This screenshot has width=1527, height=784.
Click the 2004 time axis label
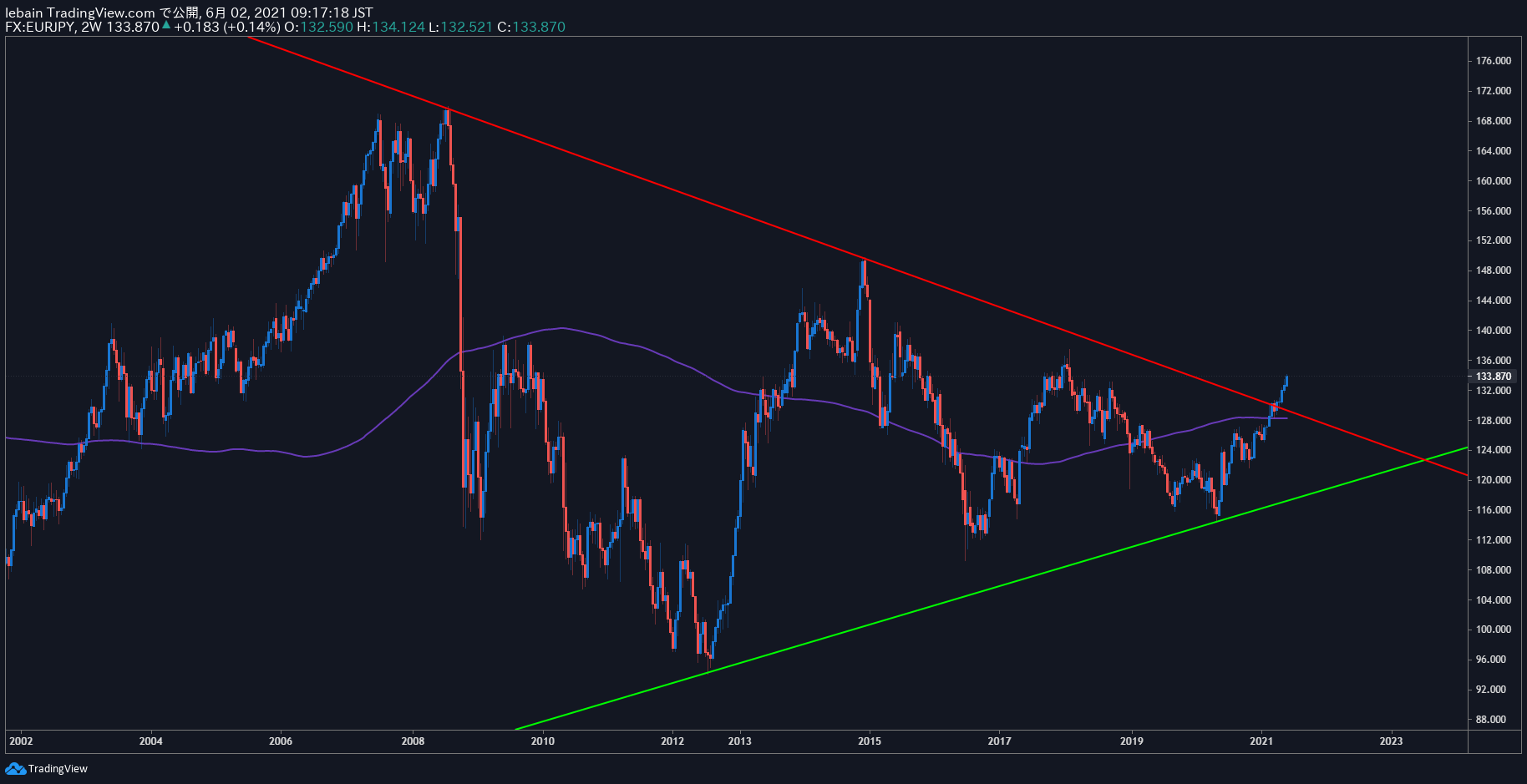pos(151,741)
